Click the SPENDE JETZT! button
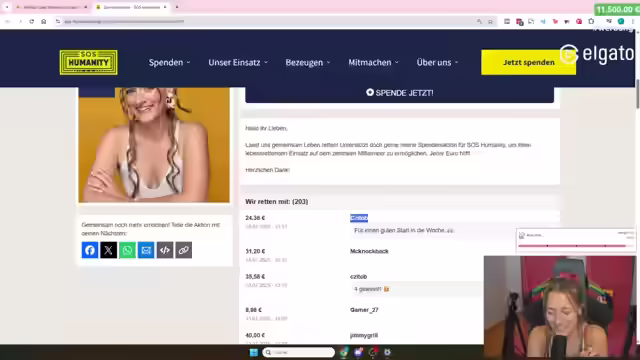The image size is (640, 360). coord(400,93)
